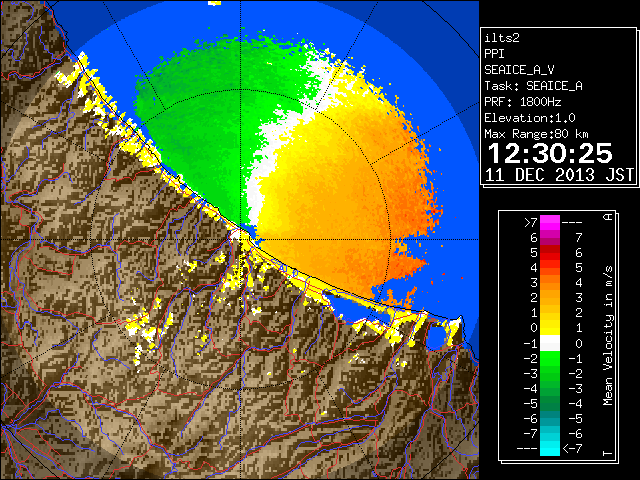Click the cyan <-7 velocity legend swatch
The width and height of the screenshot is (640, 480).
pos(550,448)
